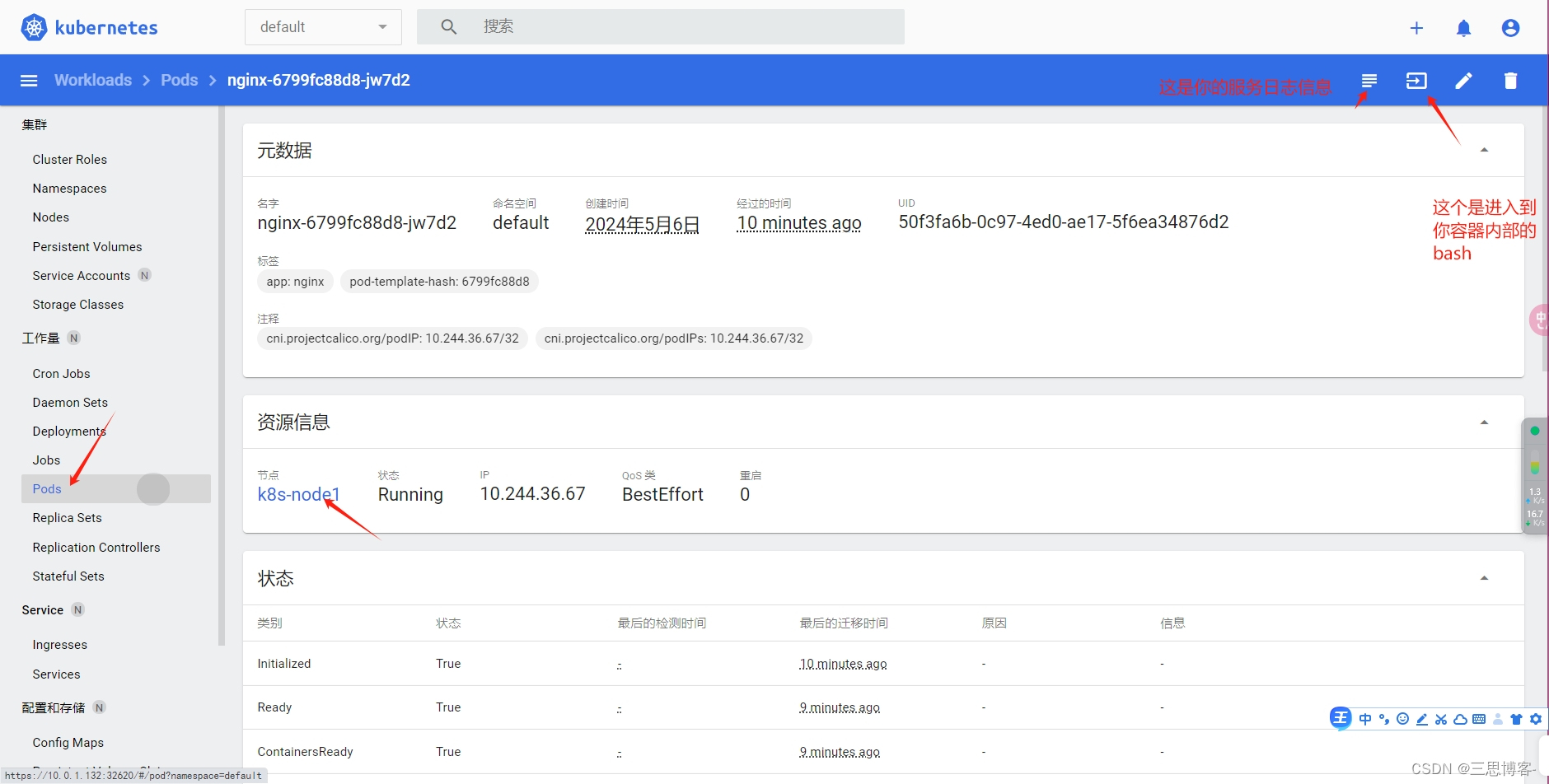The image size is (1549, 784).
Task: Click IME cloud icon
Action: (x=1460, y=719)
